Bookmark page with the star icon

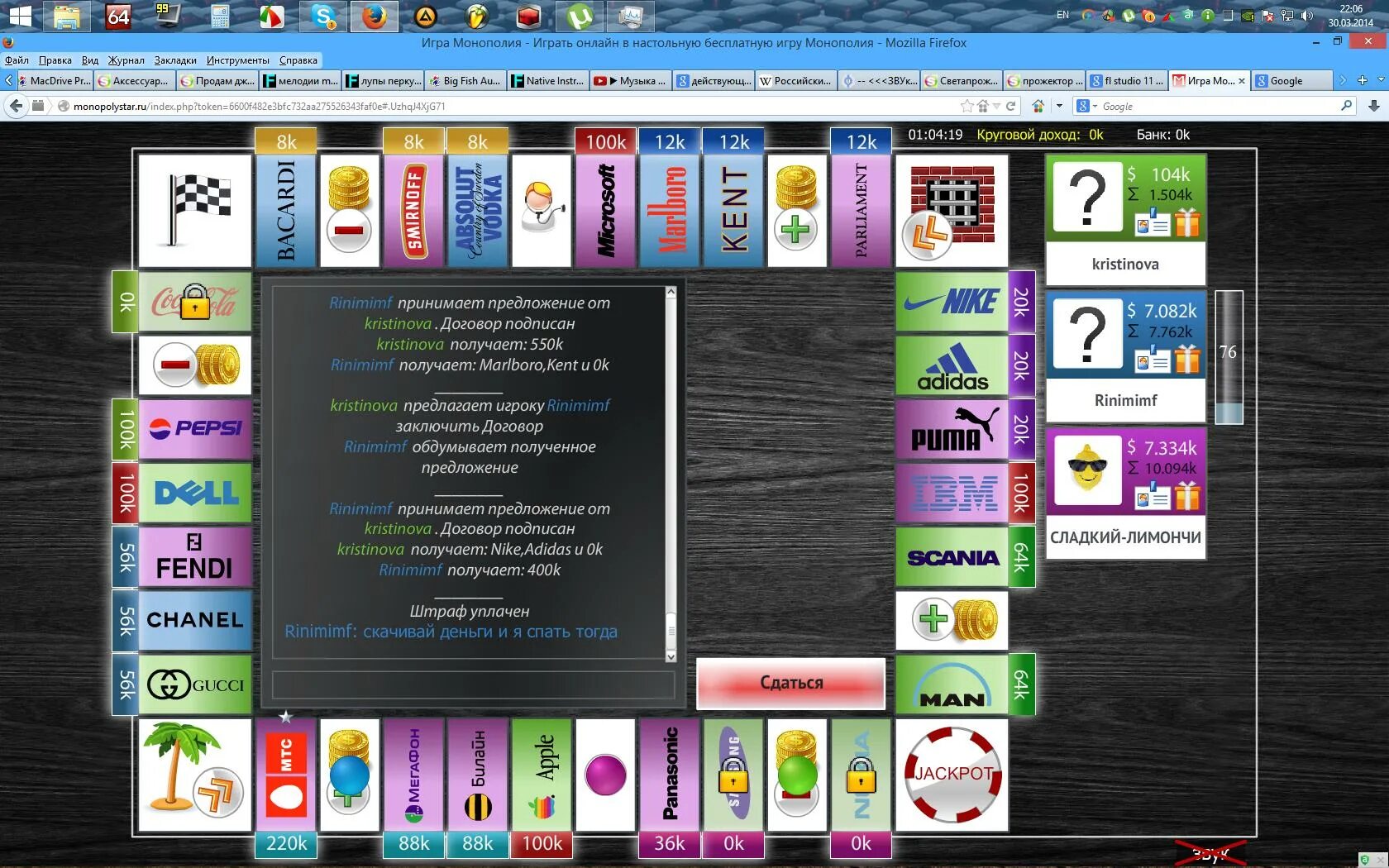967,106
